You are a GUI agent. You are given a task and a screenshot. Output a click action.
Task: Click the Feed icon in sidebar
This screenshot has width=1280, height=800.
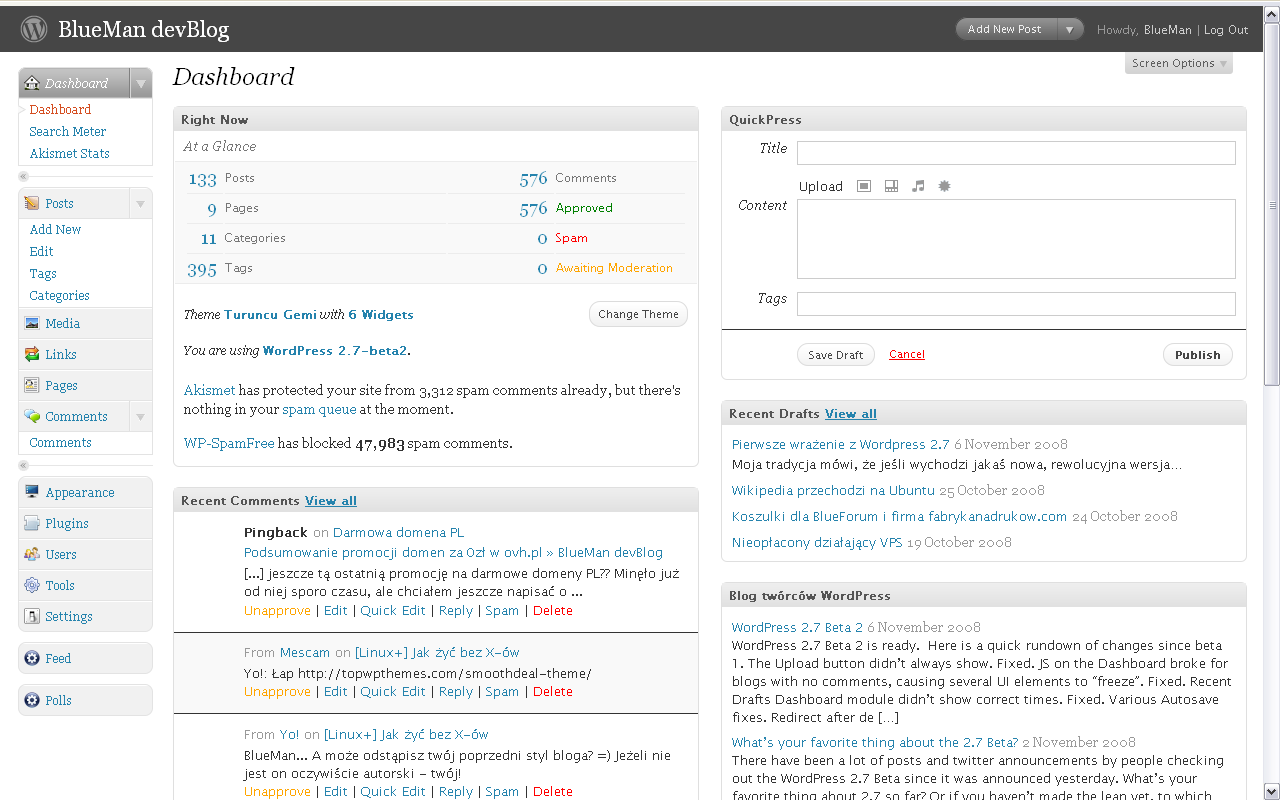click(x=32, y=658)
